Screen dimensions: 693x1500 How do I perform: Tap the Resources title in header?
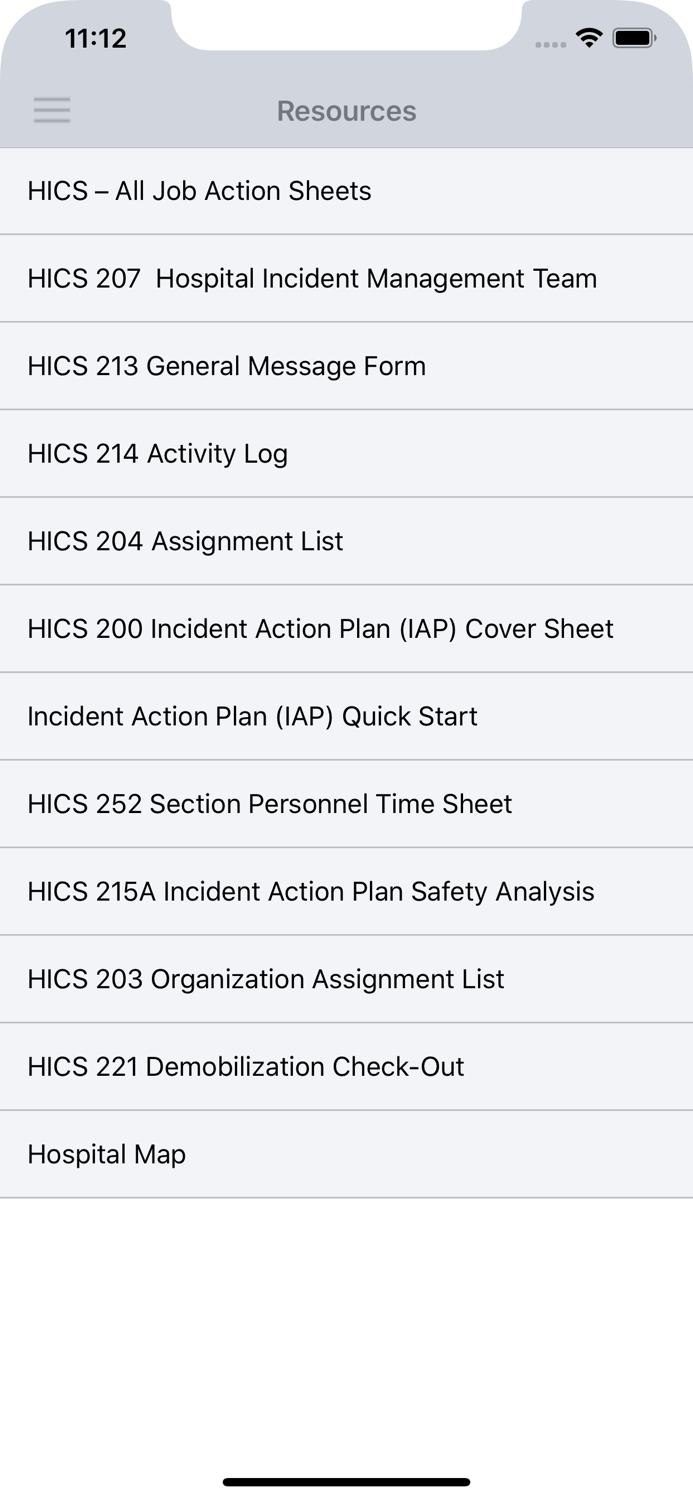tap(346, 111)
